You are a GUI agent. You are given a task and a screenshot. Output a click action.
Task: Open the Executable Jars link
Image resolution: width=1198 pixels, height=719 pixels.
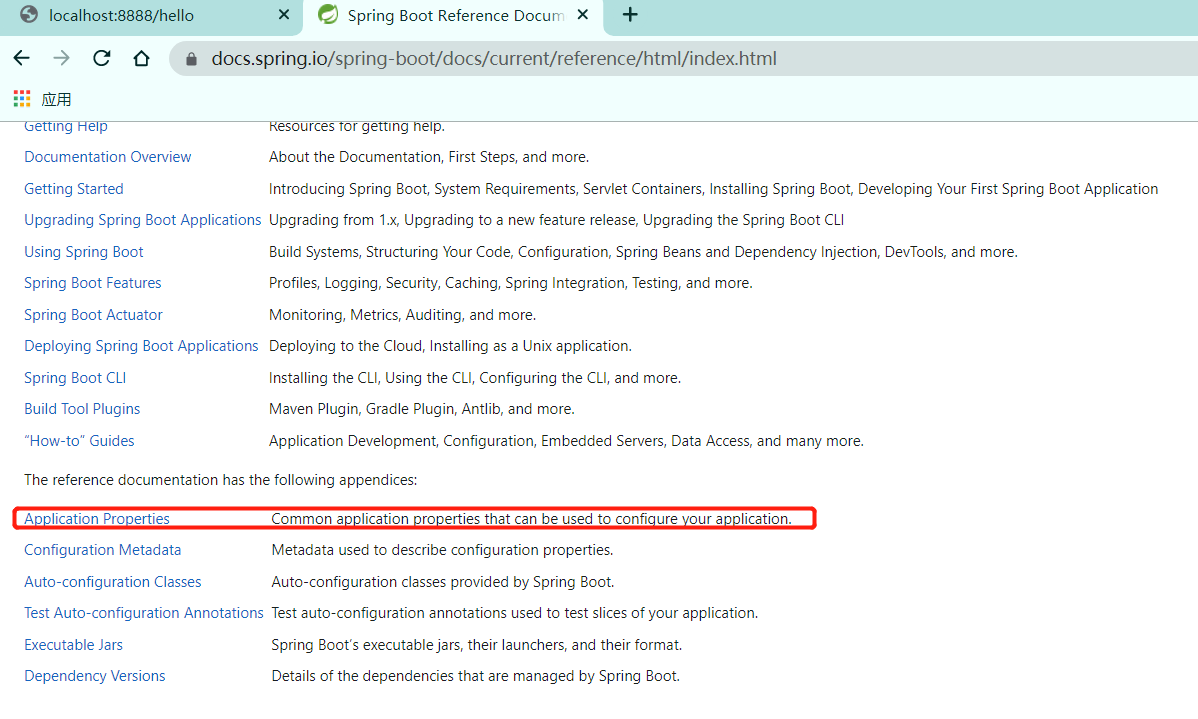[73, 645]
